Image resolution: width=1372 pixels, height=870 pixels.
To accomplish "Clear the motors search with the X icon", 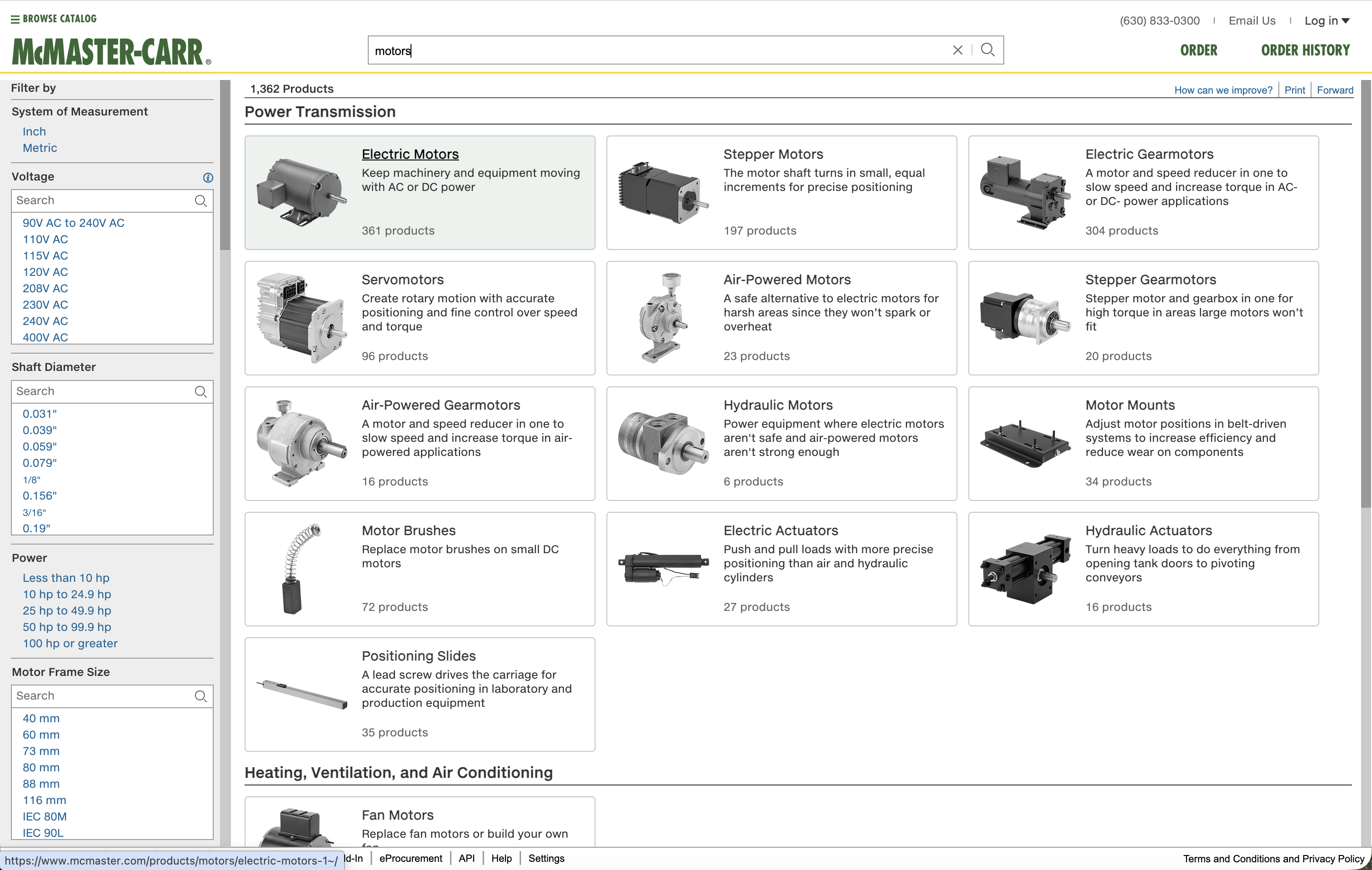I will click(x=958, y=50).
